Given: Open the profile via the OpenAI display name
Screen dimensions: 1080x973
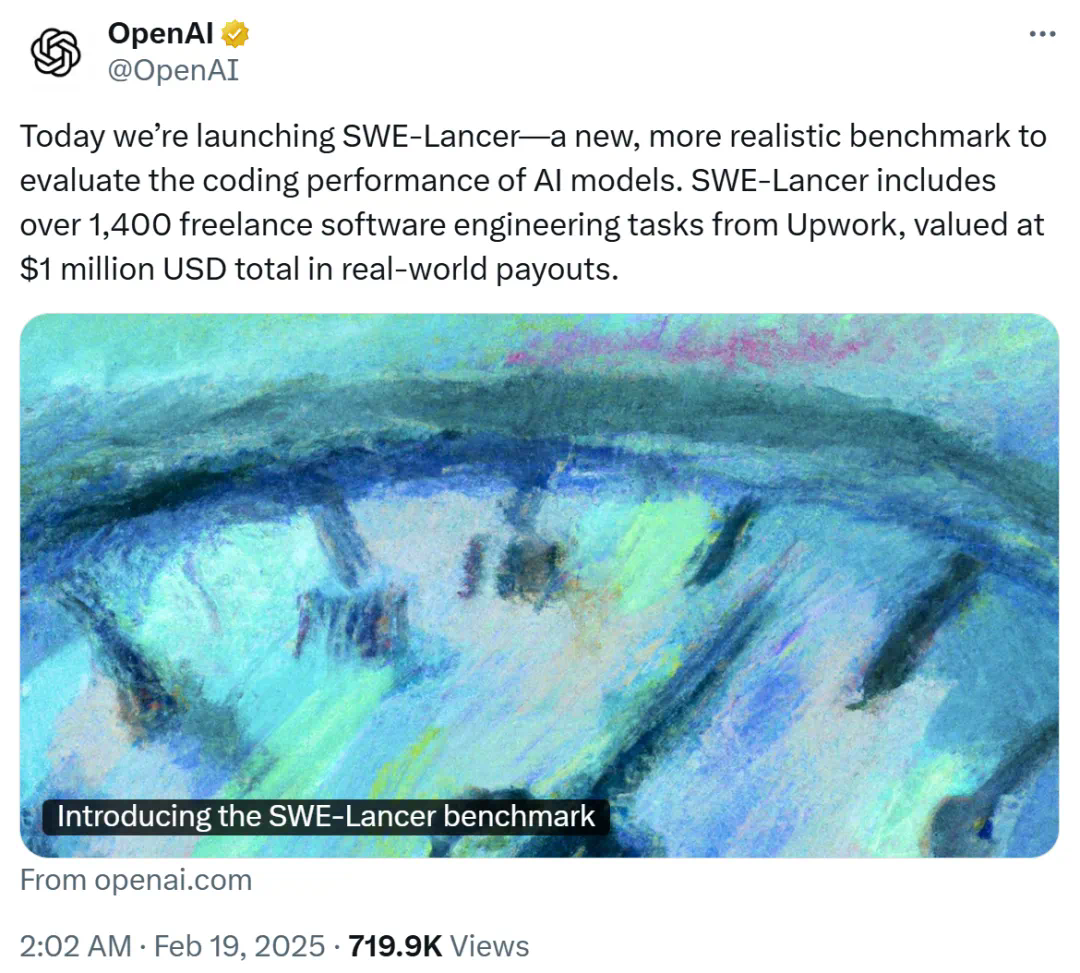Looking at the screenshot, I should point(159,33).
